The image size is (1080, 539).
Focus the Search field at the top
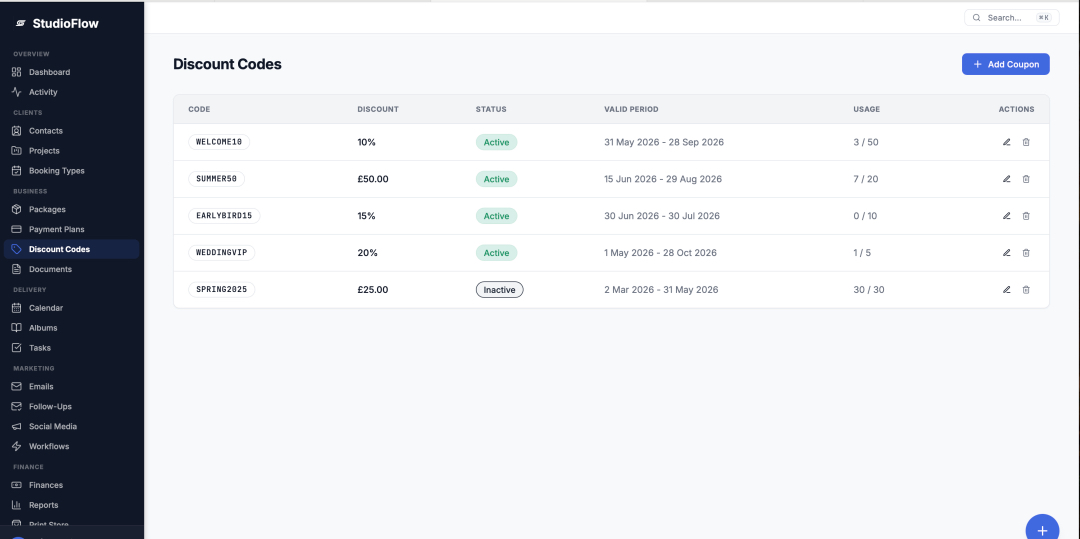click(1011, 18)
